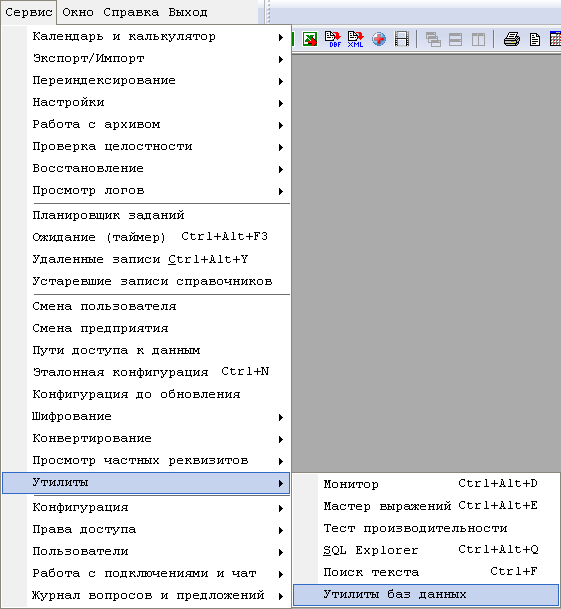Expand Календарь и калькулятор submenu
561x609 pixels.
point(146,37)
